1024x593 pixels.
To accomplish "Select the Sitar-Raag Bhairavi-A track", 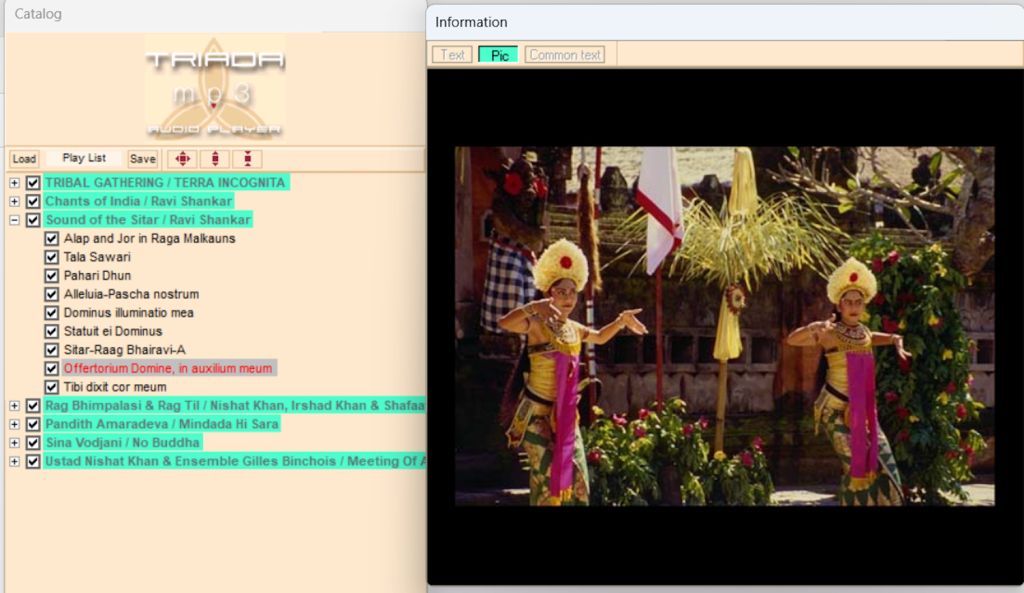I will point(124,350).
